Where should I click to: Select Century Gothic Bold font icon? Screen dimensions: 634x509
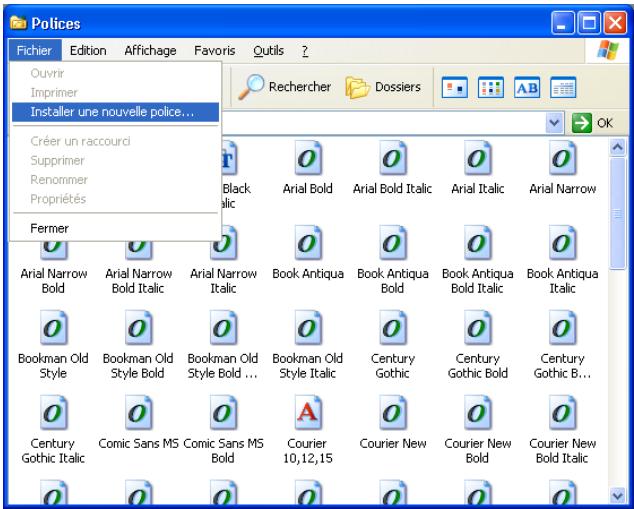point(478,327)
